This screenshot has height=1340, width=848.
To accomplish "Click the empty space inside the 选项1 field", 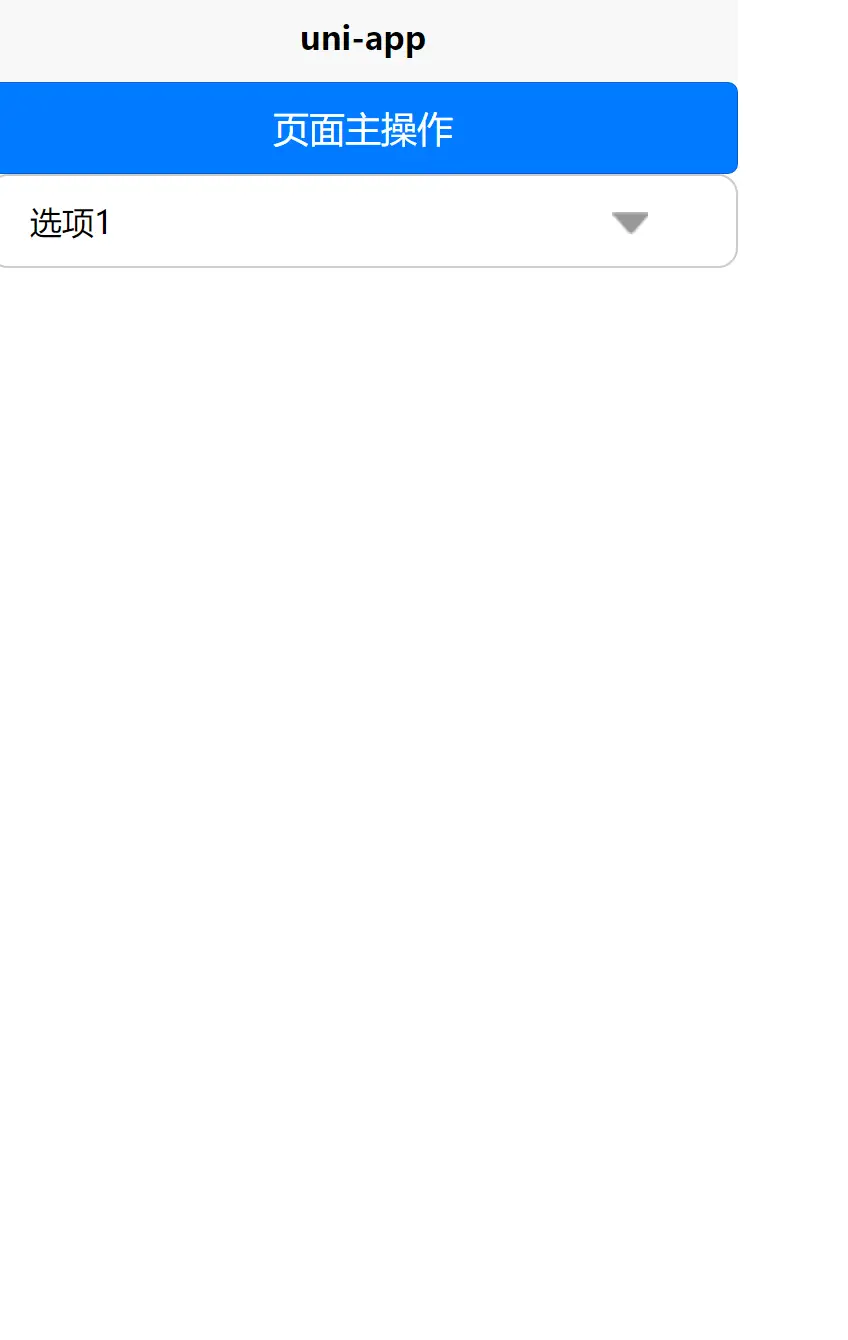I will [x=360, y=222].
